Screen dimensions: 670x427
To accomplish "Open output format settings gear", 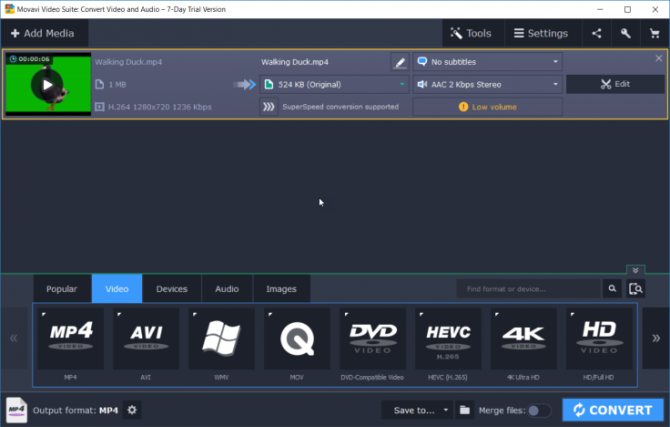I will pos(132,410).
